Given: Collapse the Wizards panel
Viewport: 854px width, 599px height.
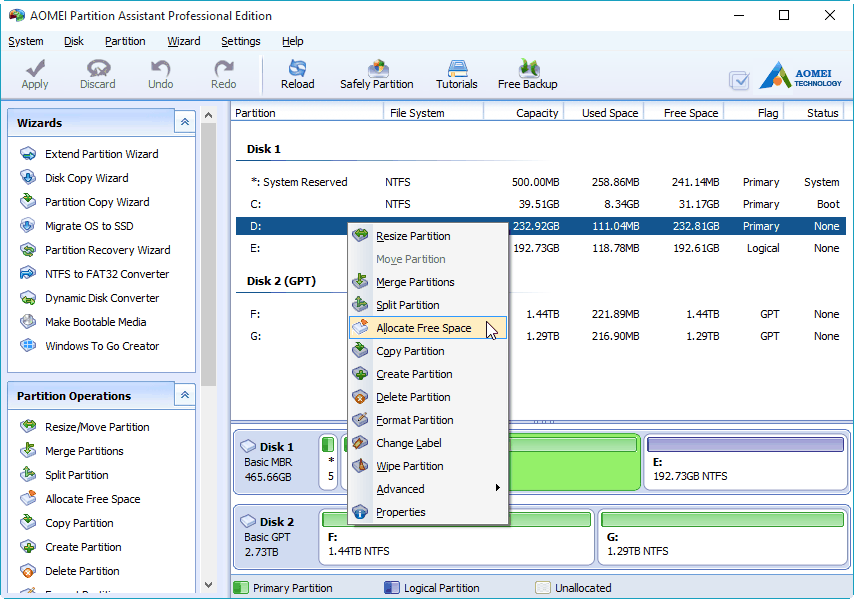Looking at the screenshot, I should [x=184, y=122].
